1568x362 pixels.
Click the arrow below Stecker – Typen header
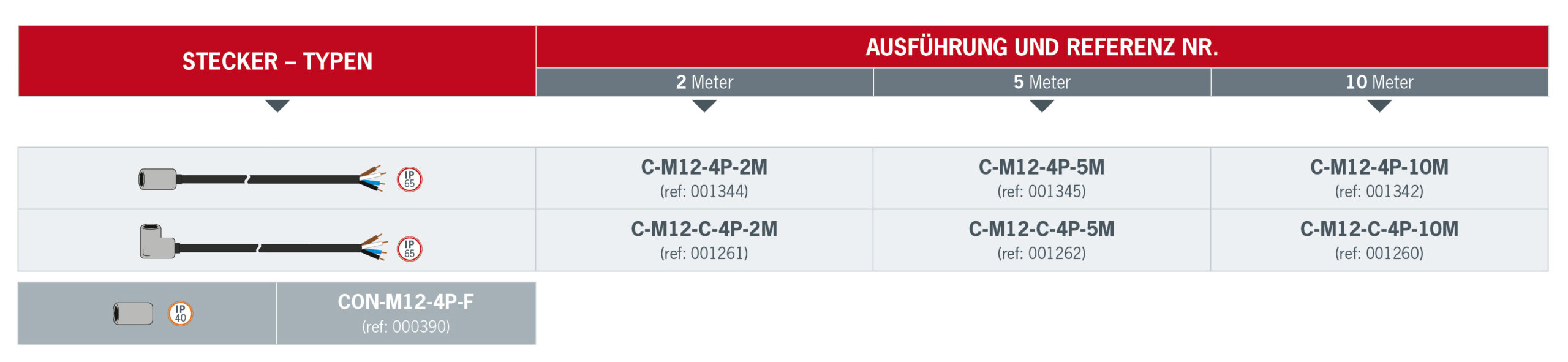tap(277, 106)
